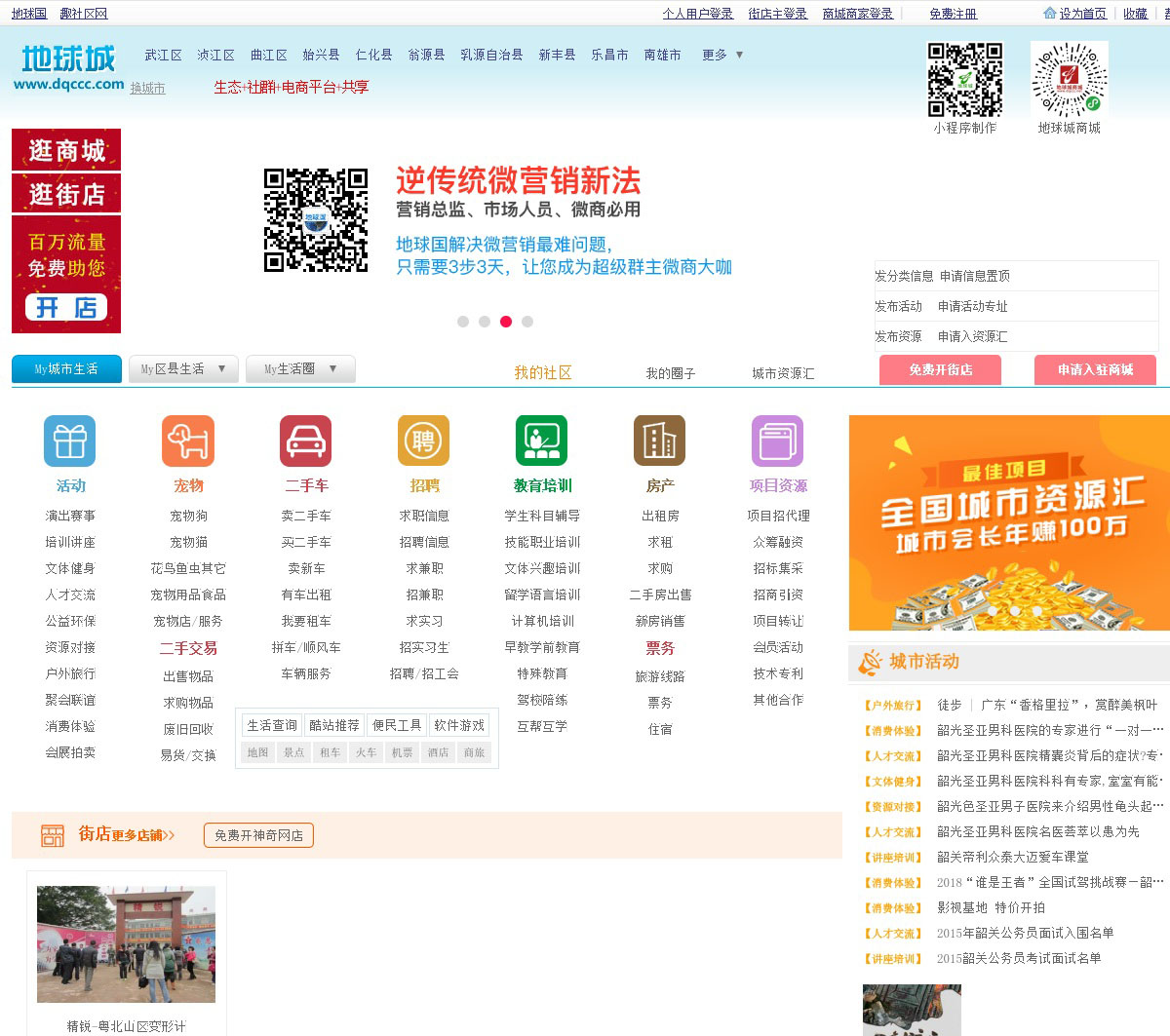Click the 火车 quick tool
The width and height of the screenshot is (1170, 1036).
(367, 752)
